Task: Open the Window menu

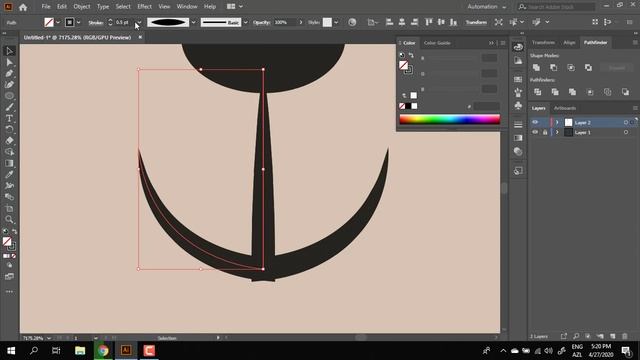Action: [187, 7]
